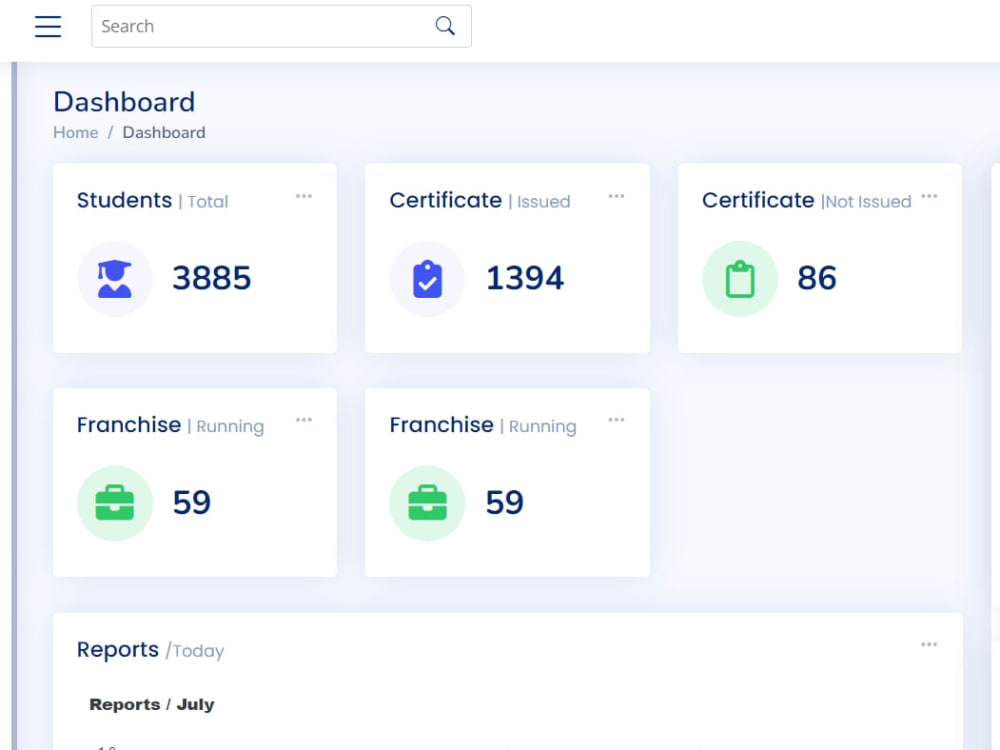Screen dimensions: 1000x750
Task: Open the three-dots menu of the Franchise card below Certificate Issued
Action: [x=617, y=420]
